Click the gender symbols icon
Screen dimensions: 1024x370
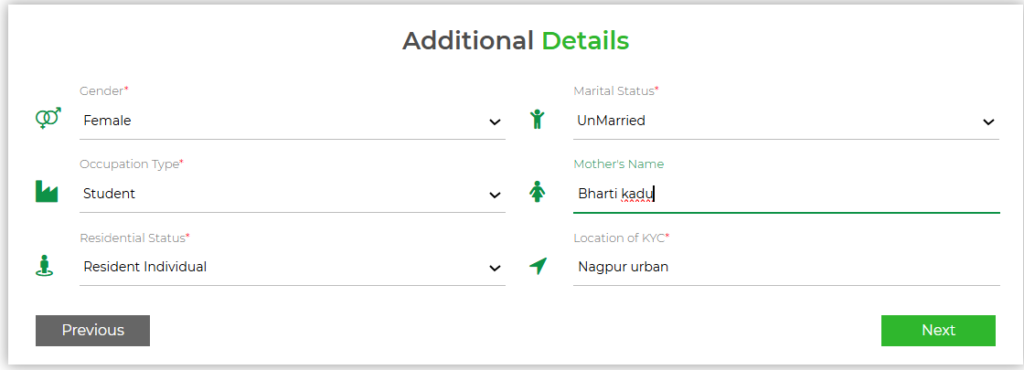coord(48,118)
